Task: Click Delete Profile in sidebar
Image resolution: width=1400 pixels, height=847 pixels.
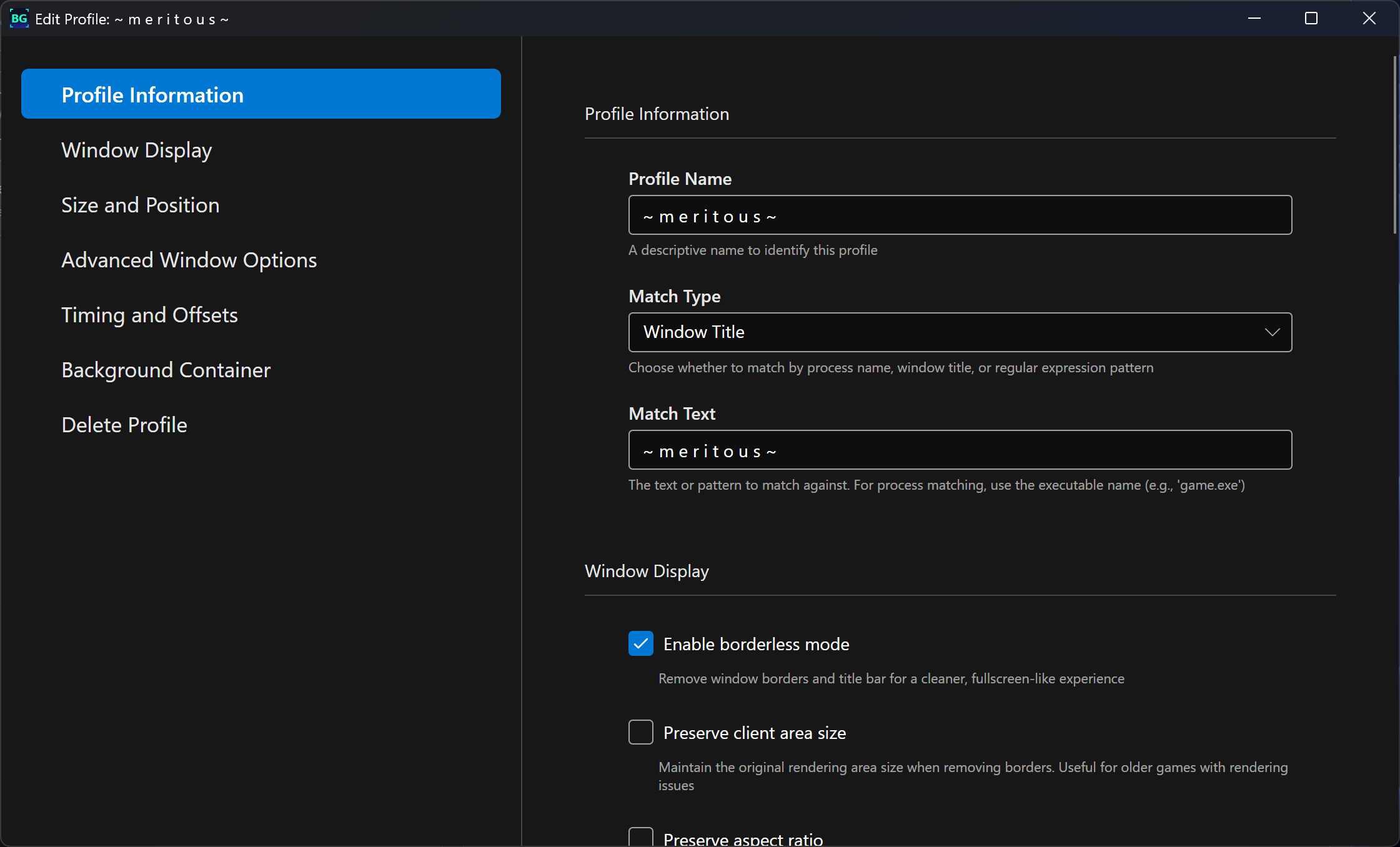Action: point(124,425)
